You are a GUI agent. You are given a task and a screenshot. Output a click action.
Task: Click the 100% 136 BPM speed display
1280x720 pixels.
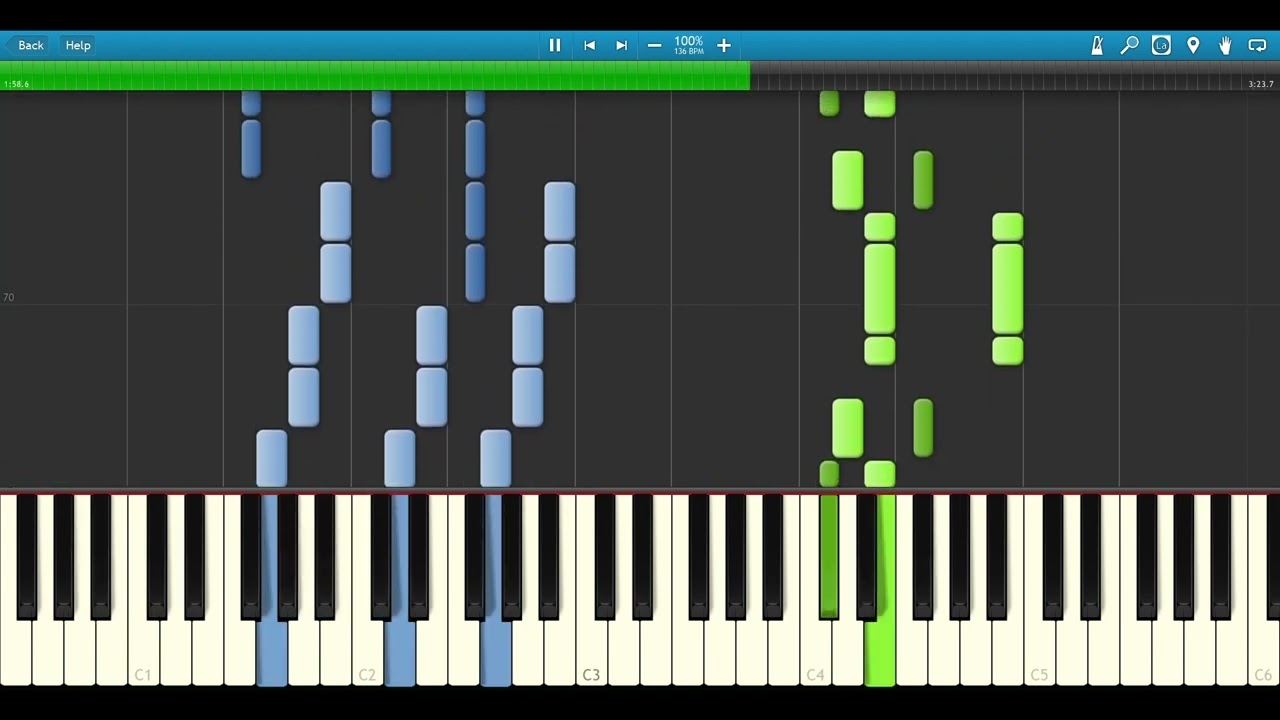point(689,45)
